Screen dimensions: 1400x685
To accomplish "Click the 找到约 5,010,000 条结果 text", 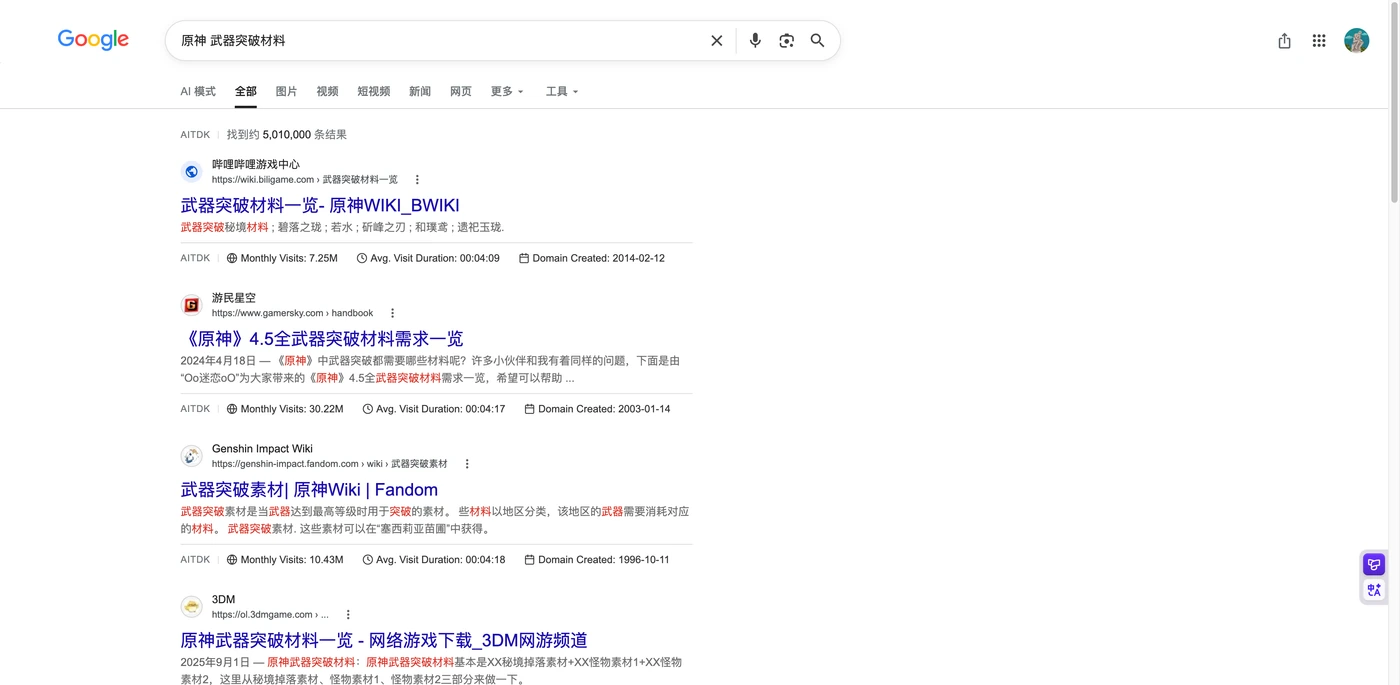I will 287,134.
